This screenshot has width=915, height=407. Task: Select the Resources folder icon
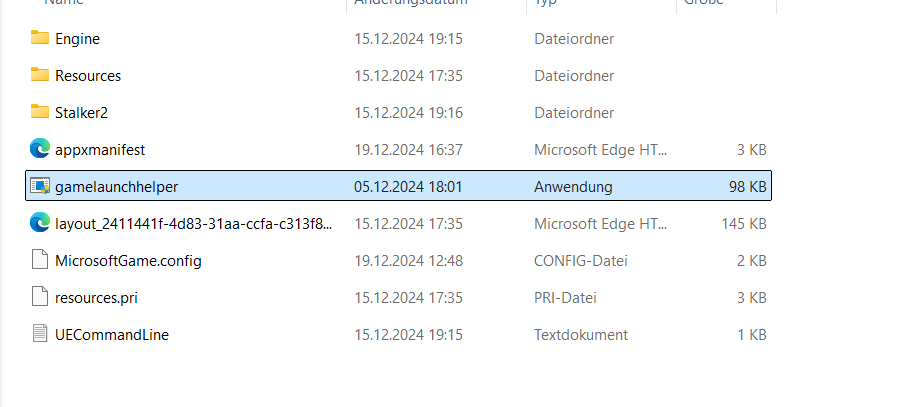click(40, 75)
